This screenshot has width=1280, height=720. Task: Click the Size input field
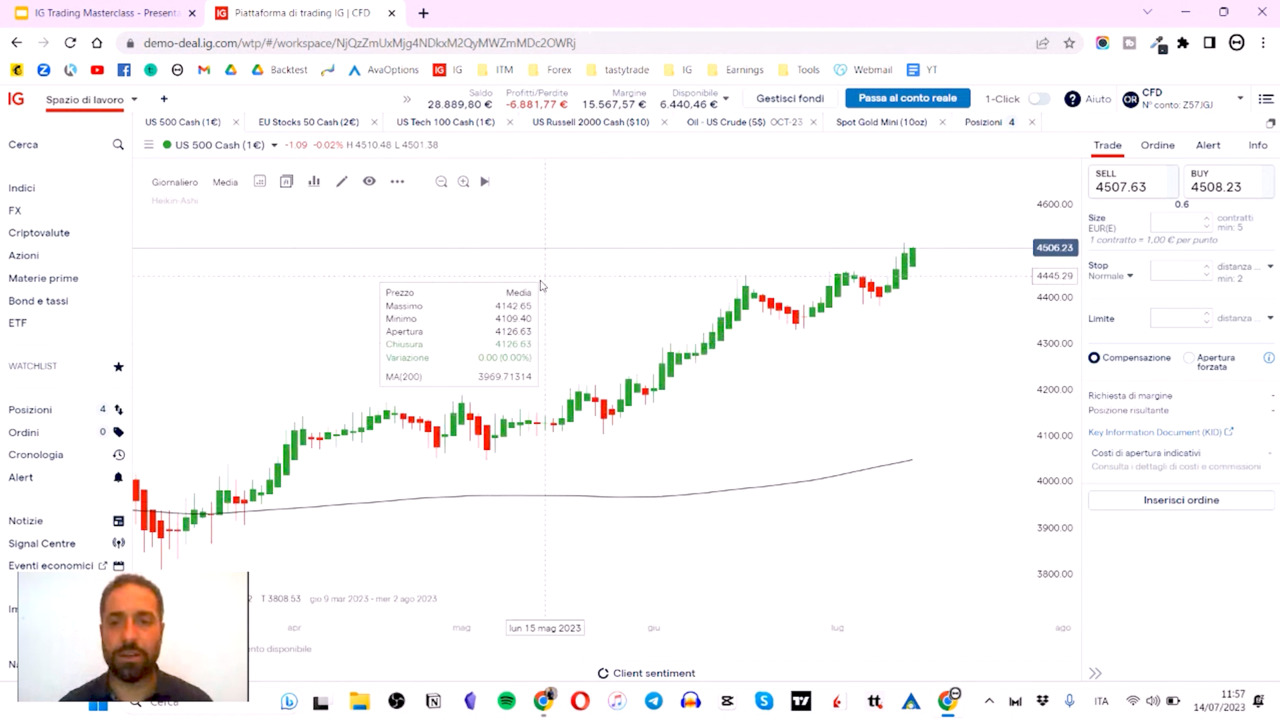point(1177,223)
